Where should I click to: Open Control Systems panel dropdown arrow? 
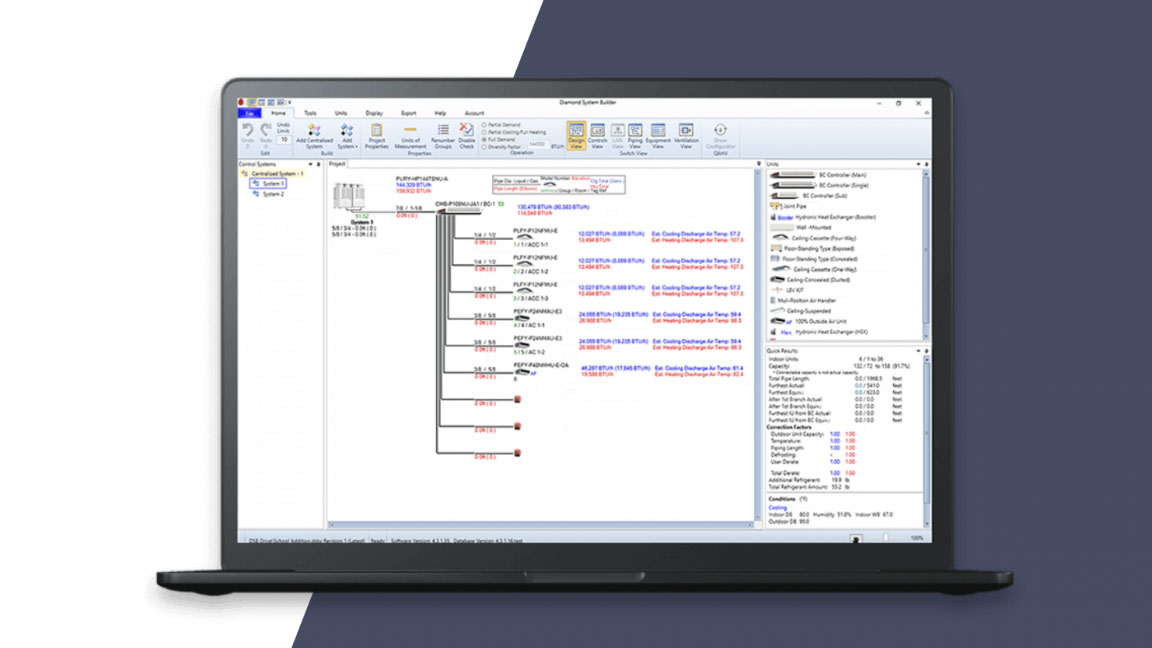pos(311,165)
